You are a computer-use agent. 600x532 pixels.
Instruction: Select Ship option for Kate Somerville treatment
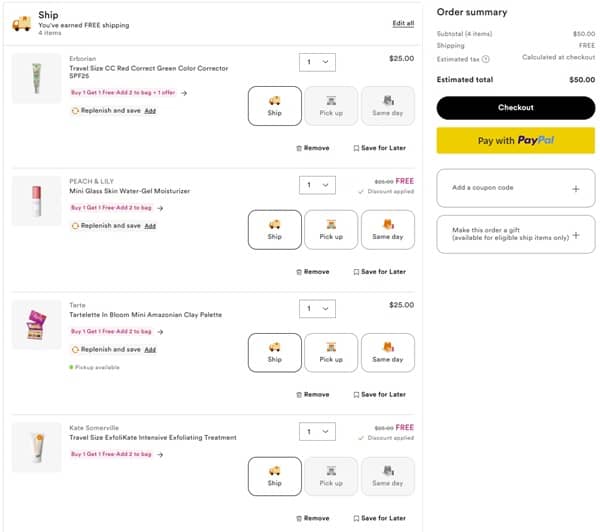point(275,476)
